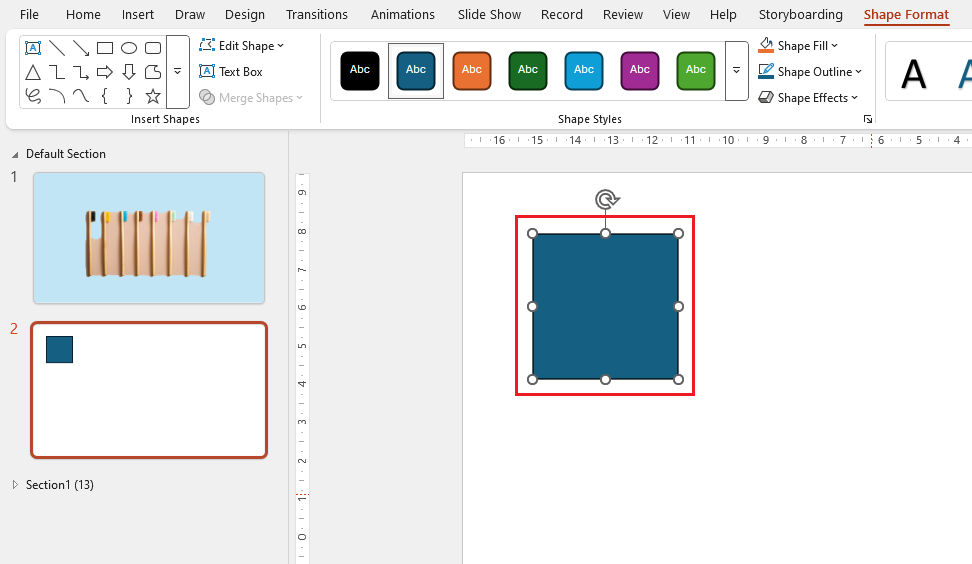Select the Rounded Rectangle shape
This screenshot has height=564, width=972.
tap(152, 48)
